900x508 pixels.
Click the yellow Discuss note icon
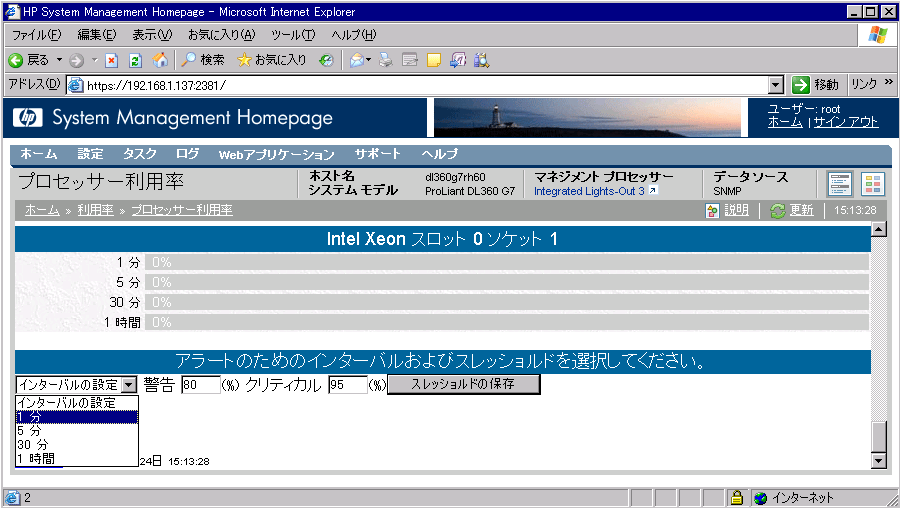point(434,60)
